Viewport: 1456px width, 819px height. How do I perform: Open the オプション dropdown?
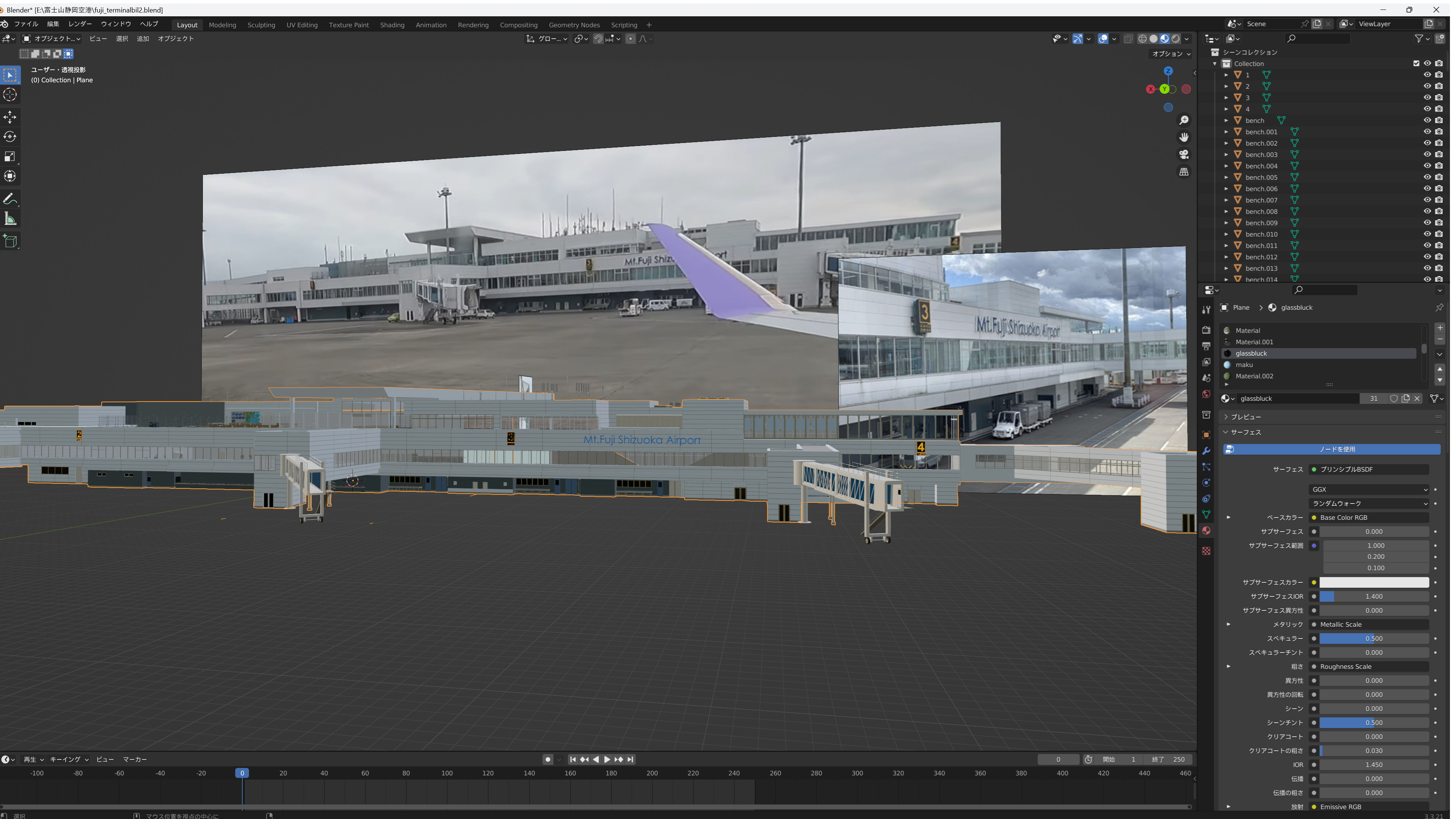click(1171, 54)
